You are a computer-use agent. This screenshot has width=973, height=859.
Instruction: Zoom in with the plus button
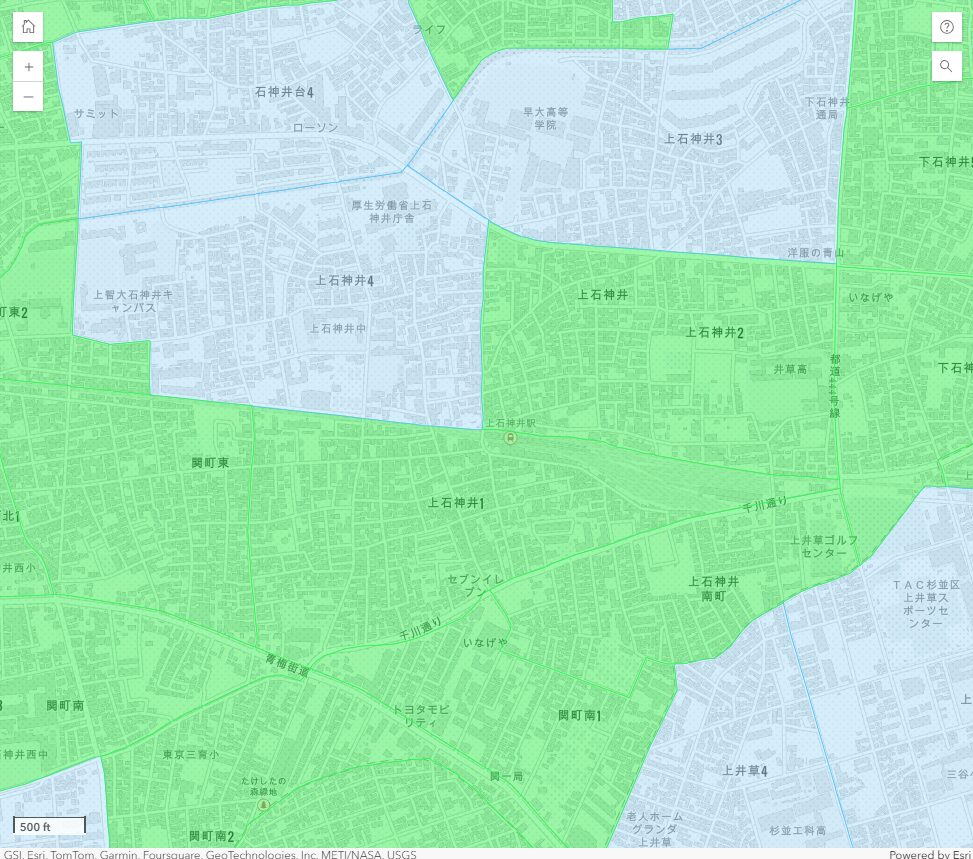pos(28,67)
